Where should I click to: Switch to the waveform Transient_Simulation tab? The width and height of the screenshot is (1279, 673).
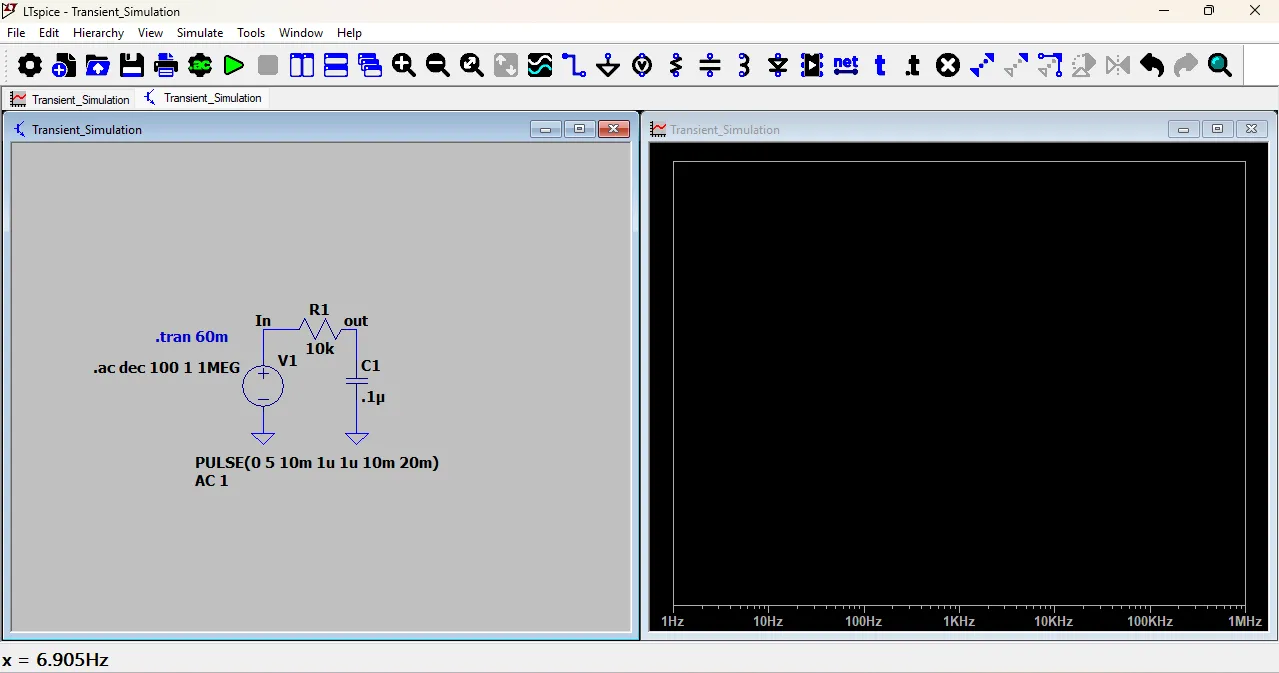(69, 99)
